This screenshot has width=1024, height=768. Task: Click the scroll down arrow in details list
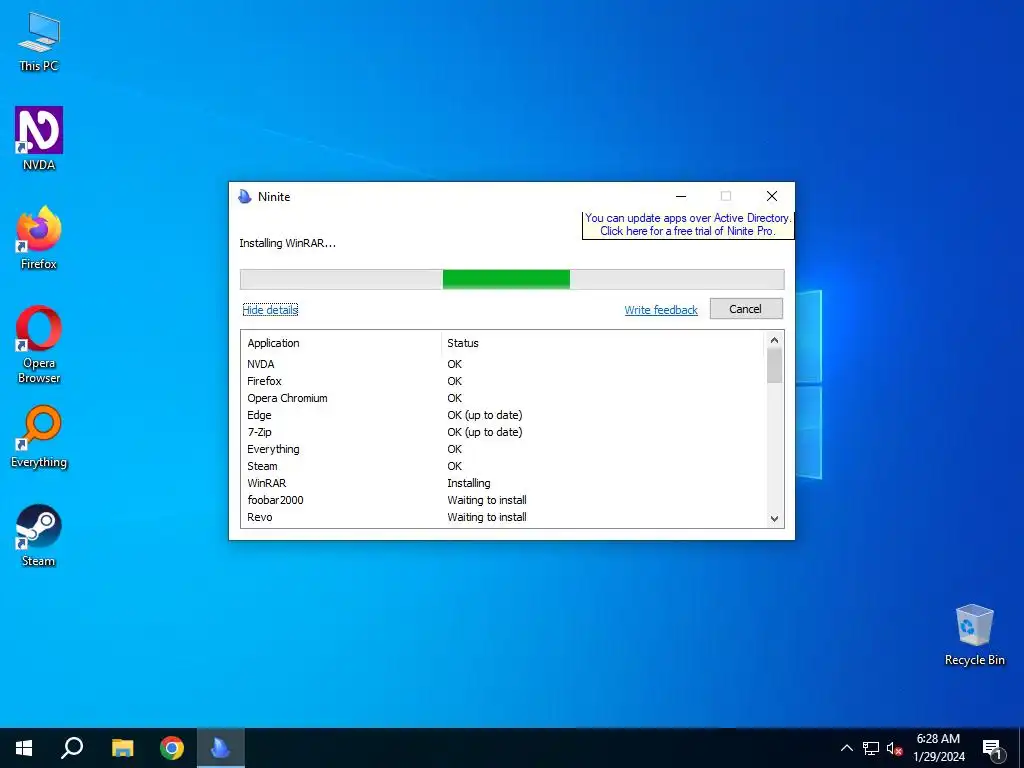click(x=775, y=519)
